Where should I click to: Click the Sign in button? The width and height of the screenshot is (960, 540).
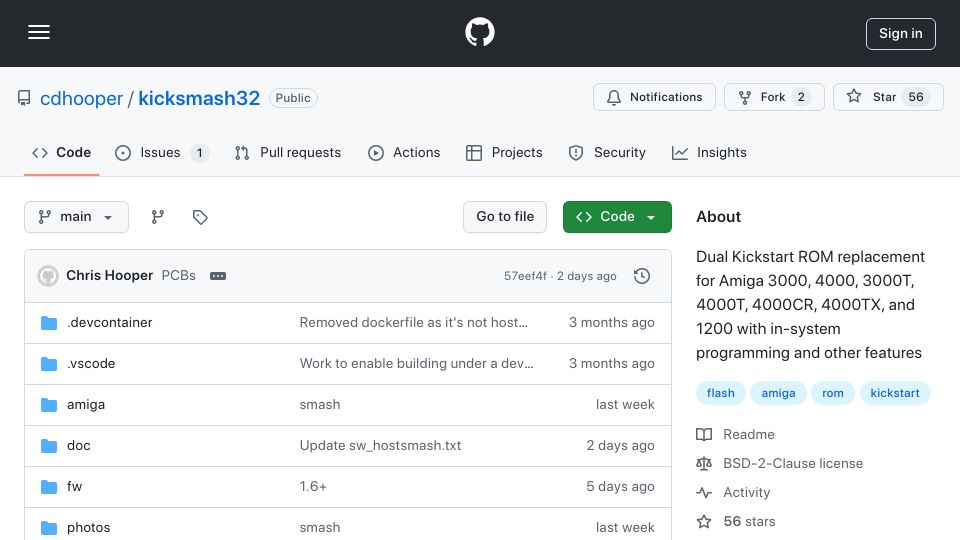[900, 34]
